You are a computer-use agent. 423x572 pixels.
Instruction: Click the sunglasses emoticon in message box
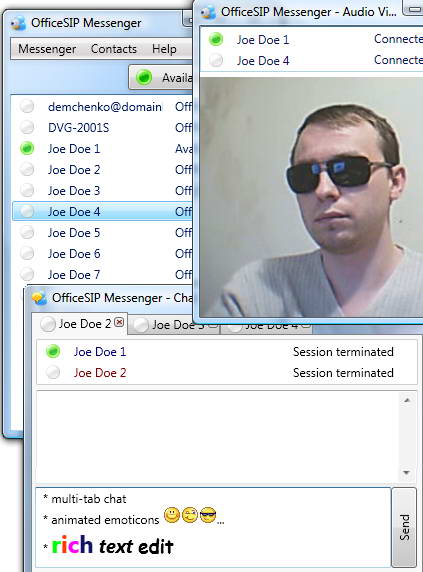point(208,515)
